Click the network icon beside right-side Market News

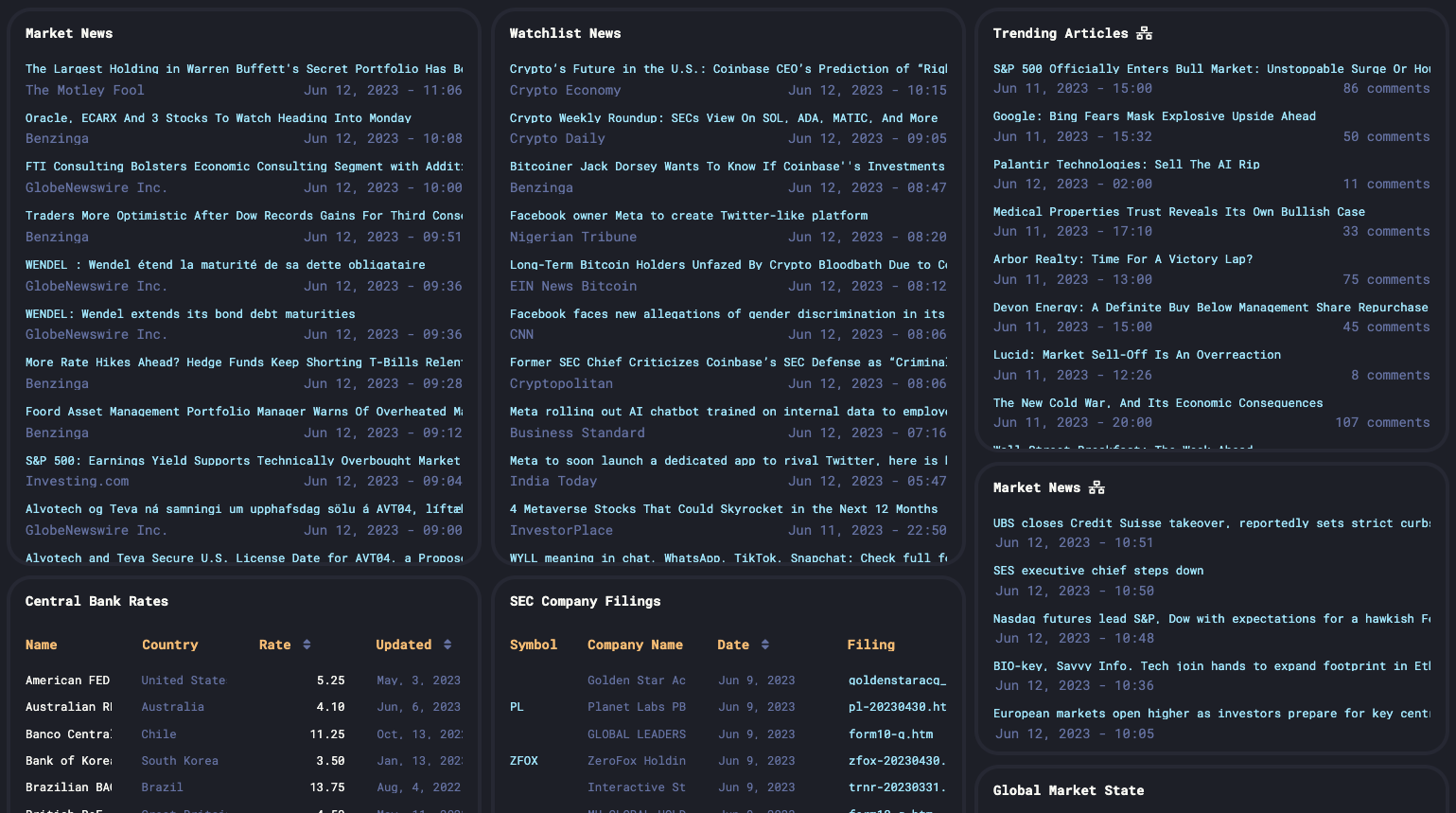pos(1096,487)
